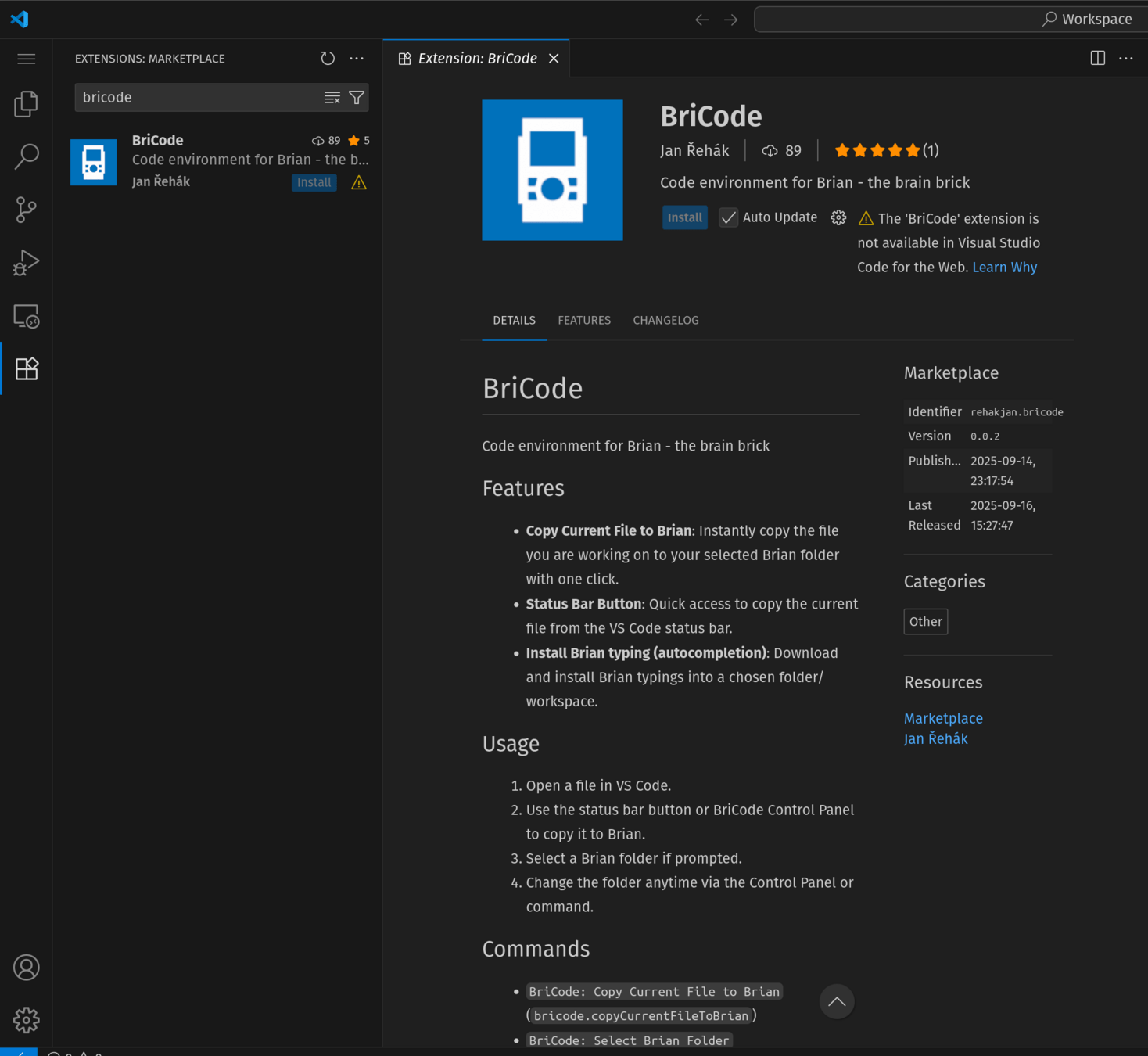This screenshot has width=1148, height=1056.
Task: Click the Learn Why link
Action: pyautogui.click(x=1004, y=268)
